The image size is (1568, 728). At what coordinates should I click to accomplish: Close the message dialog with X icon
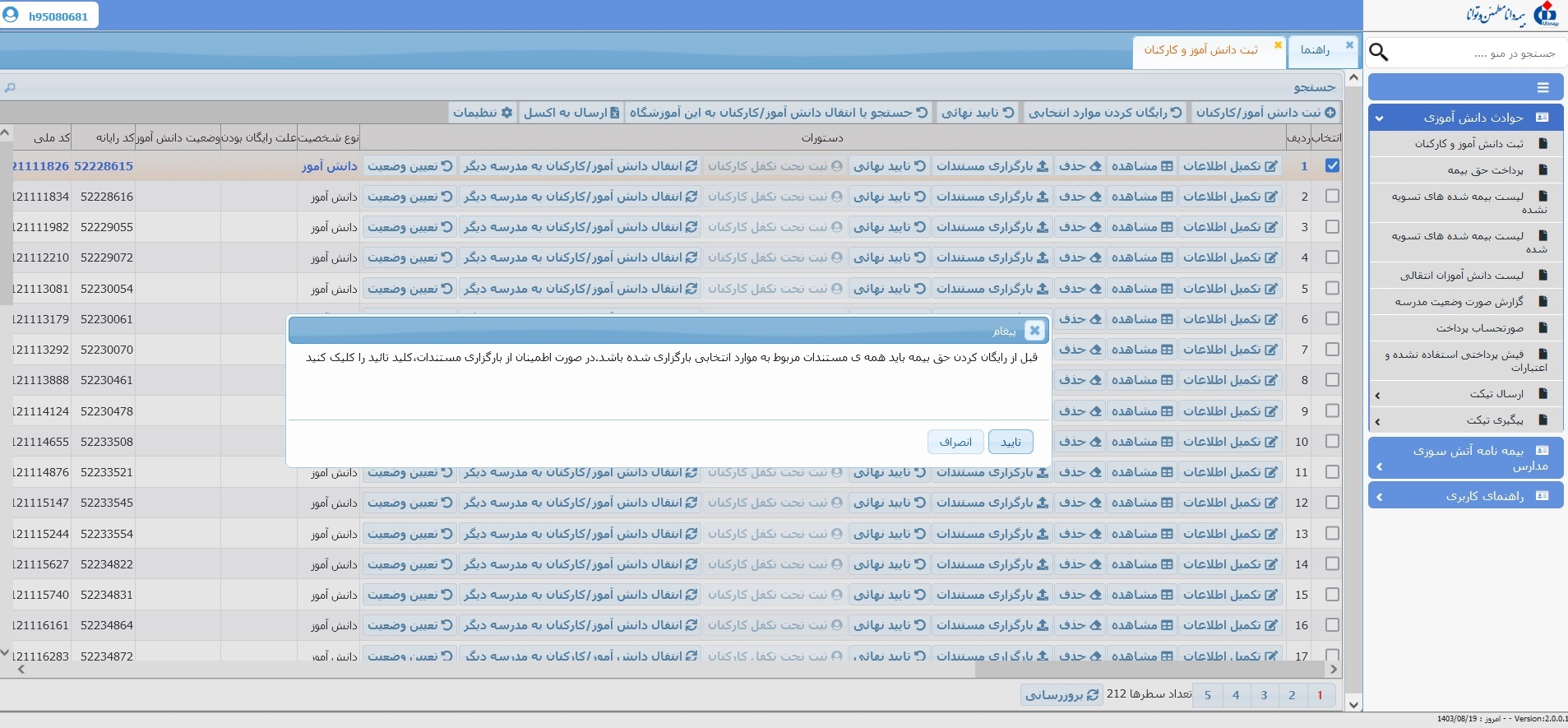pos(1034,330)
